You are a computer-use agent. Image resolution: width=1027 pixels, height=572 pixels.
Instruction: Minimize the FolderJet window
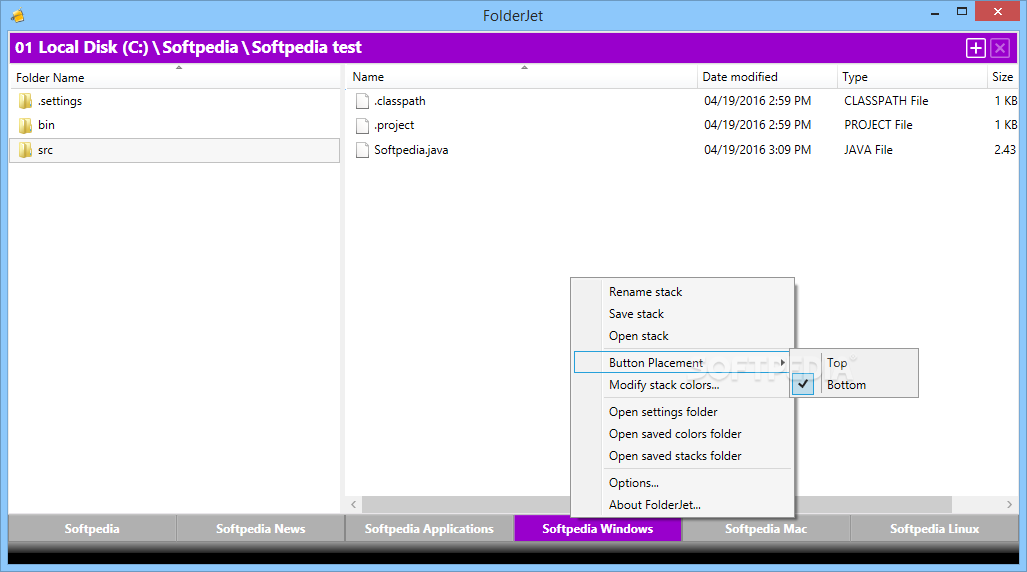click(x=935, y=12)
